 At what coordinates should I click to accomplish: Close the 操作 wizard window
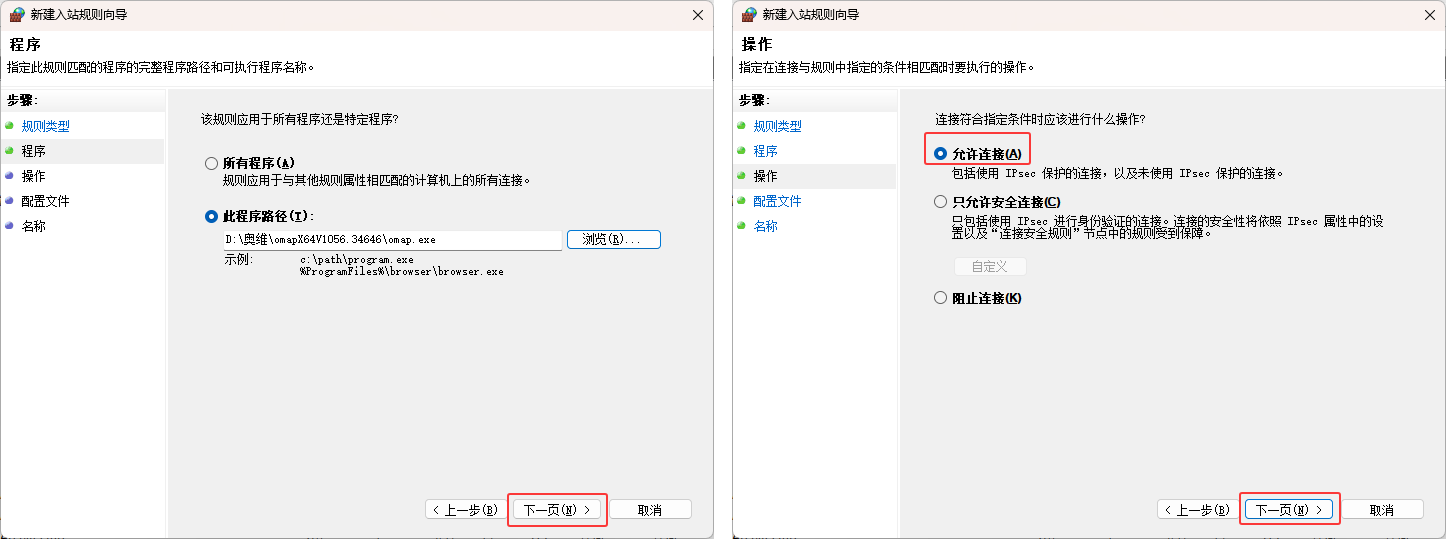click(1430, 14)
